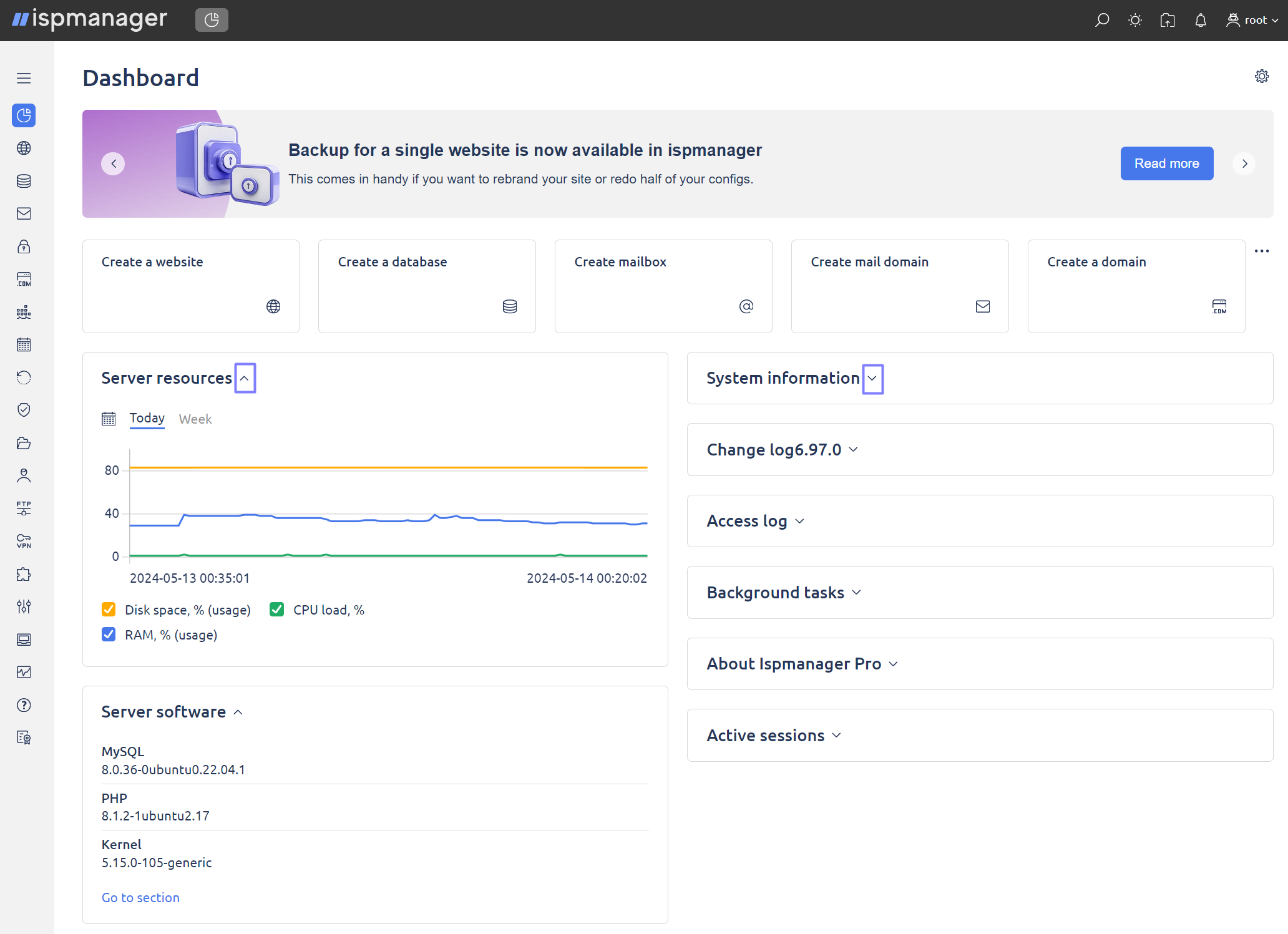Open the three-dot quick actions menu
This screenshot has width=1288, height=934.
1262,251
